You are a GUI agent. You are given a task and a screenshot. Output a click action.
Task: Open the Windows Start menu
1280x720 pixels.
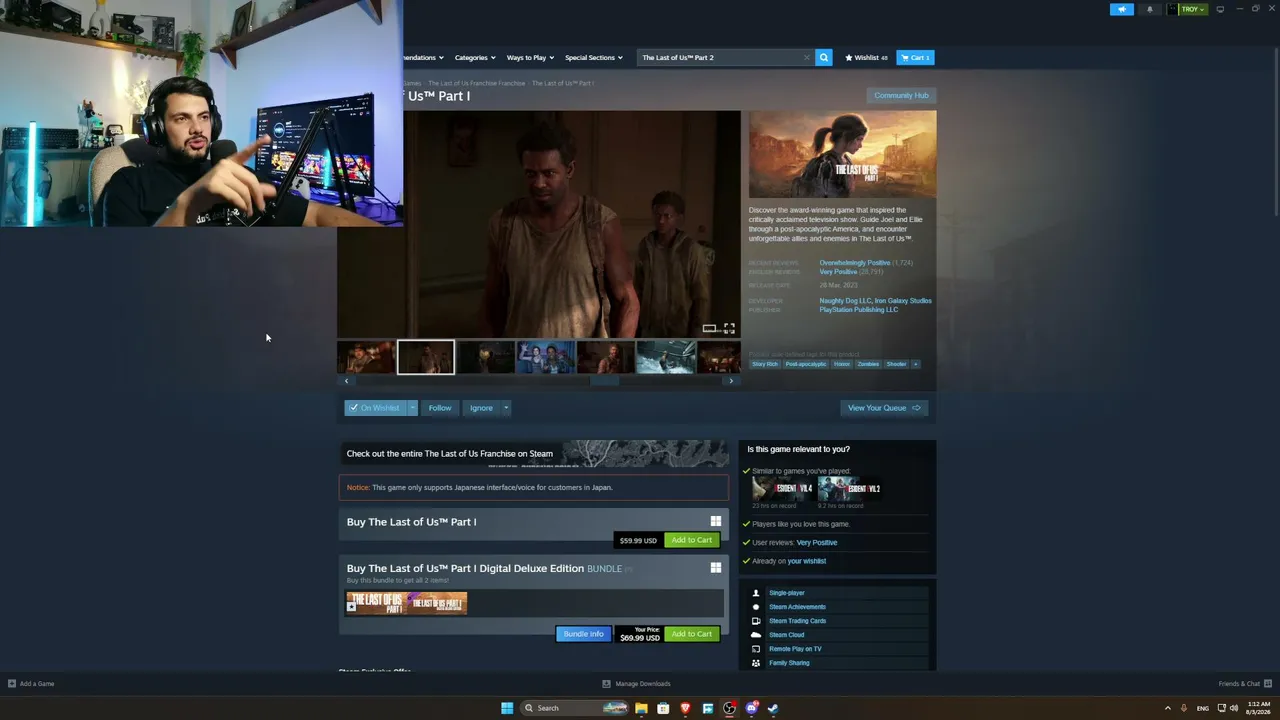(507, 708)
